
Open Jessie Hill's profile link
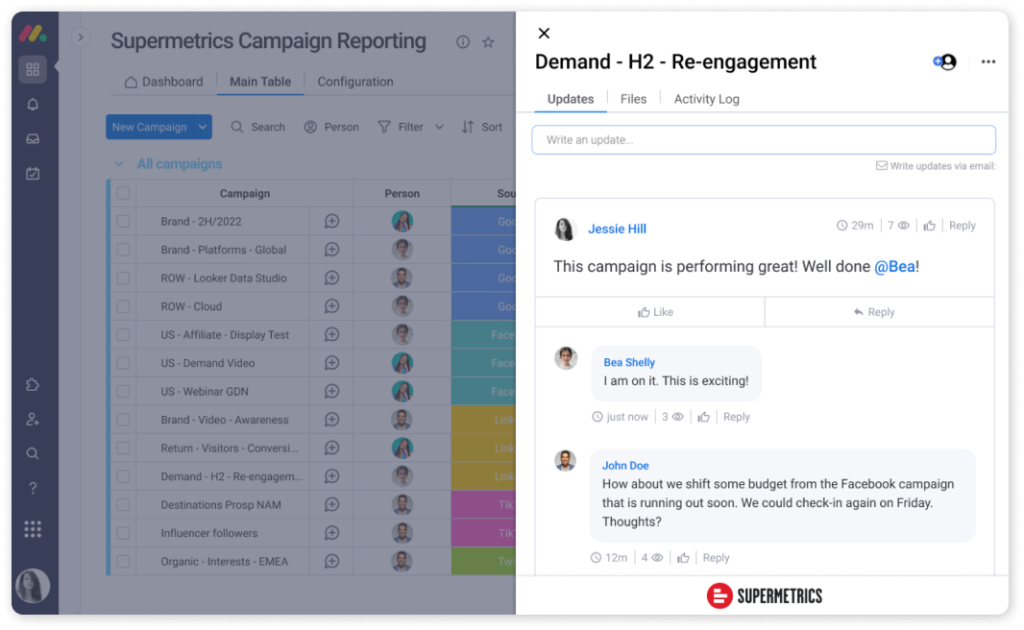[617, 229]
